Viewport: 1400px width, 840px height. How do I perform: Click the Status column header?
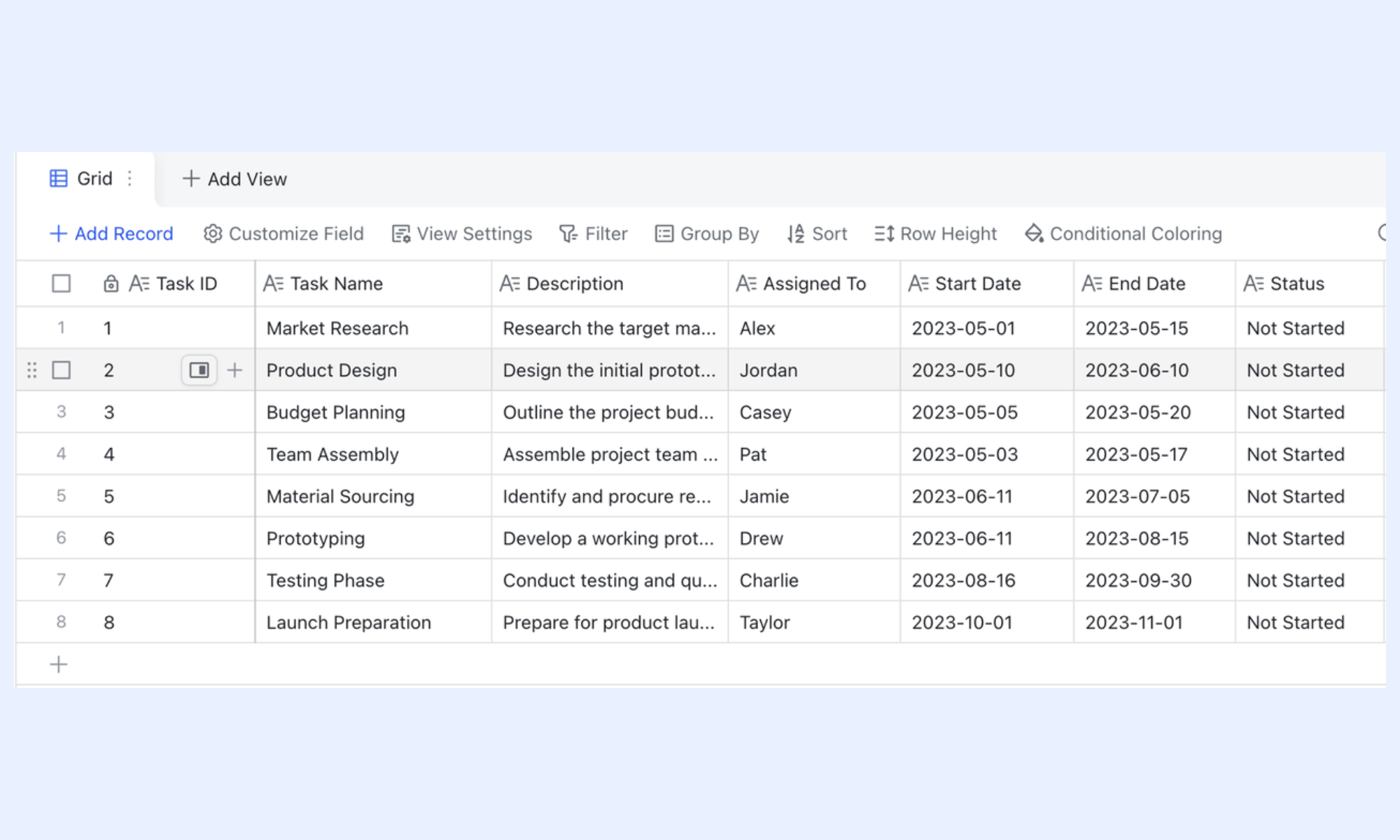coord(1310,283)
